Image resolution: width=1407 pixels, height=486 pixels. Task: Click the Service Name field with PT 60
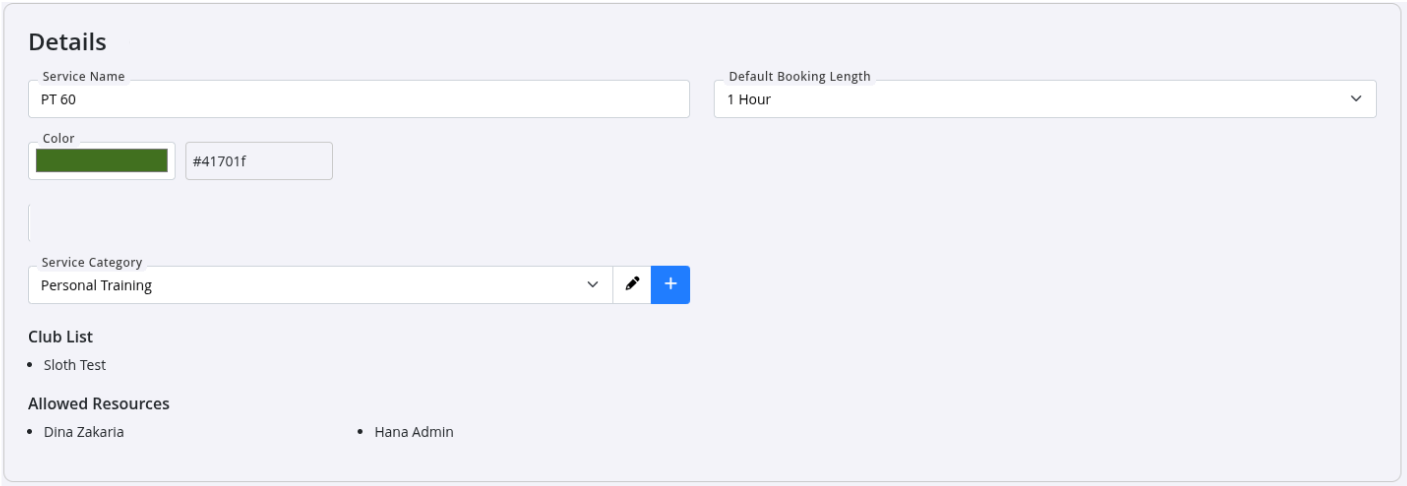click(x=359, y=99)
